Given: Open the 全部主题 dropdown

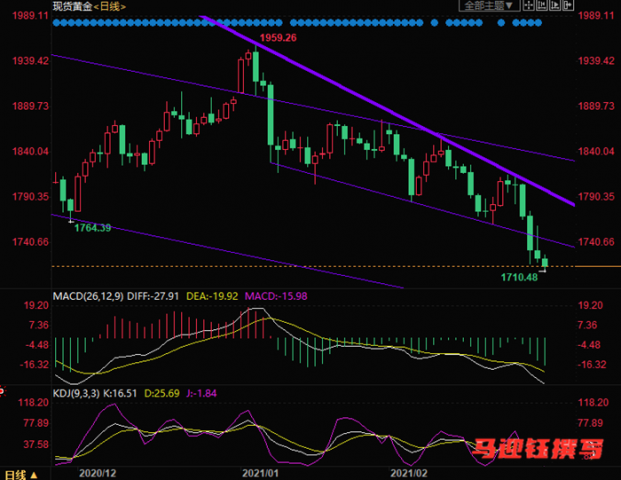Looking at the screenshot, I should [490, 5].
